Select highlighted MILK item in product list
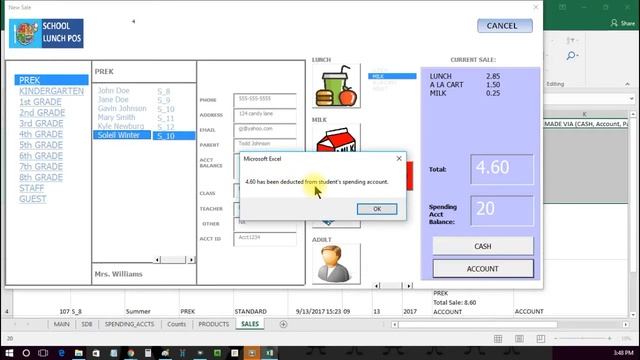 (x=392, y=76)
